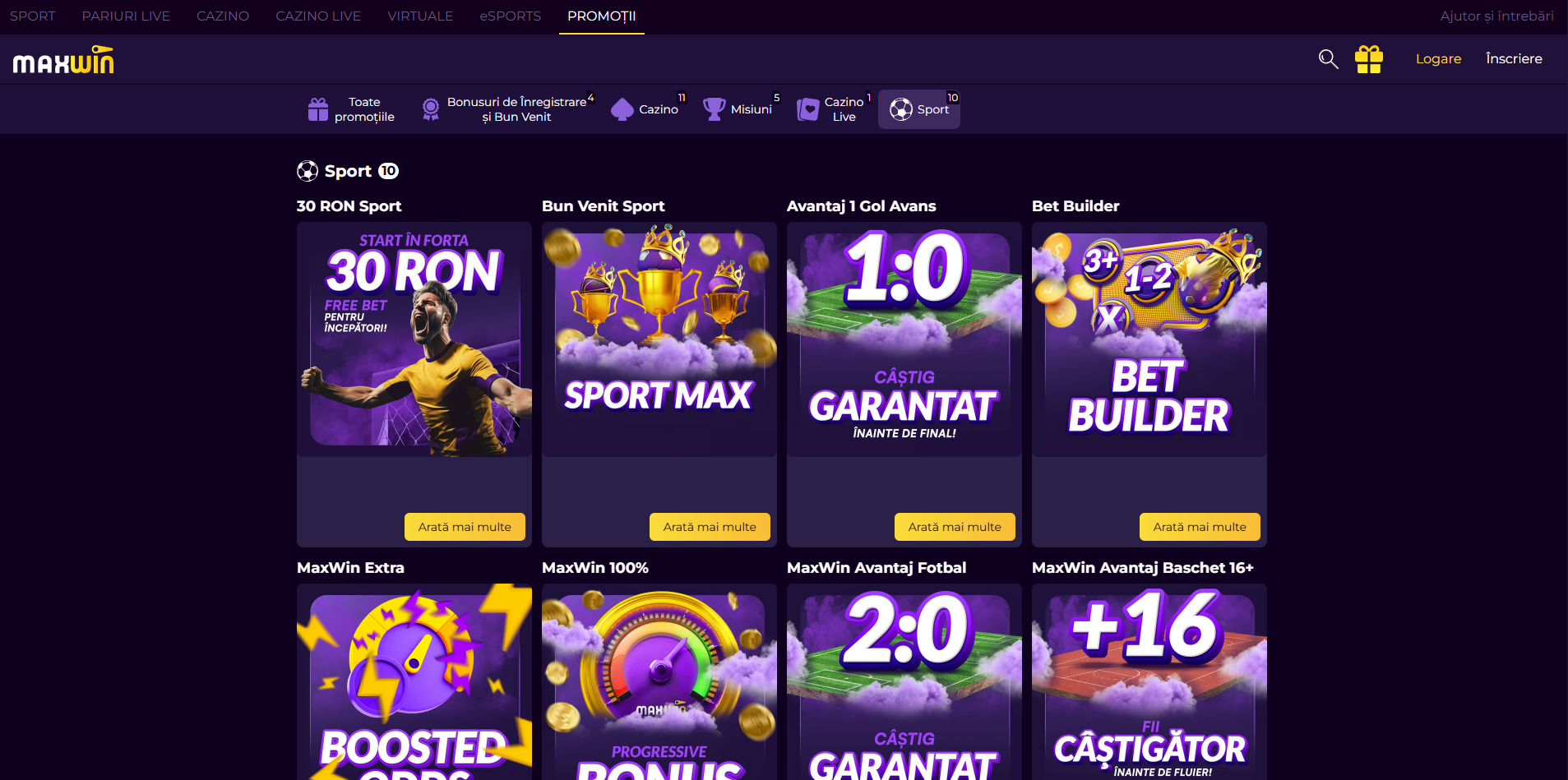Click the trophy icon for Misiuni
Screen dimensions: 1568x780
tap(715, 109)
